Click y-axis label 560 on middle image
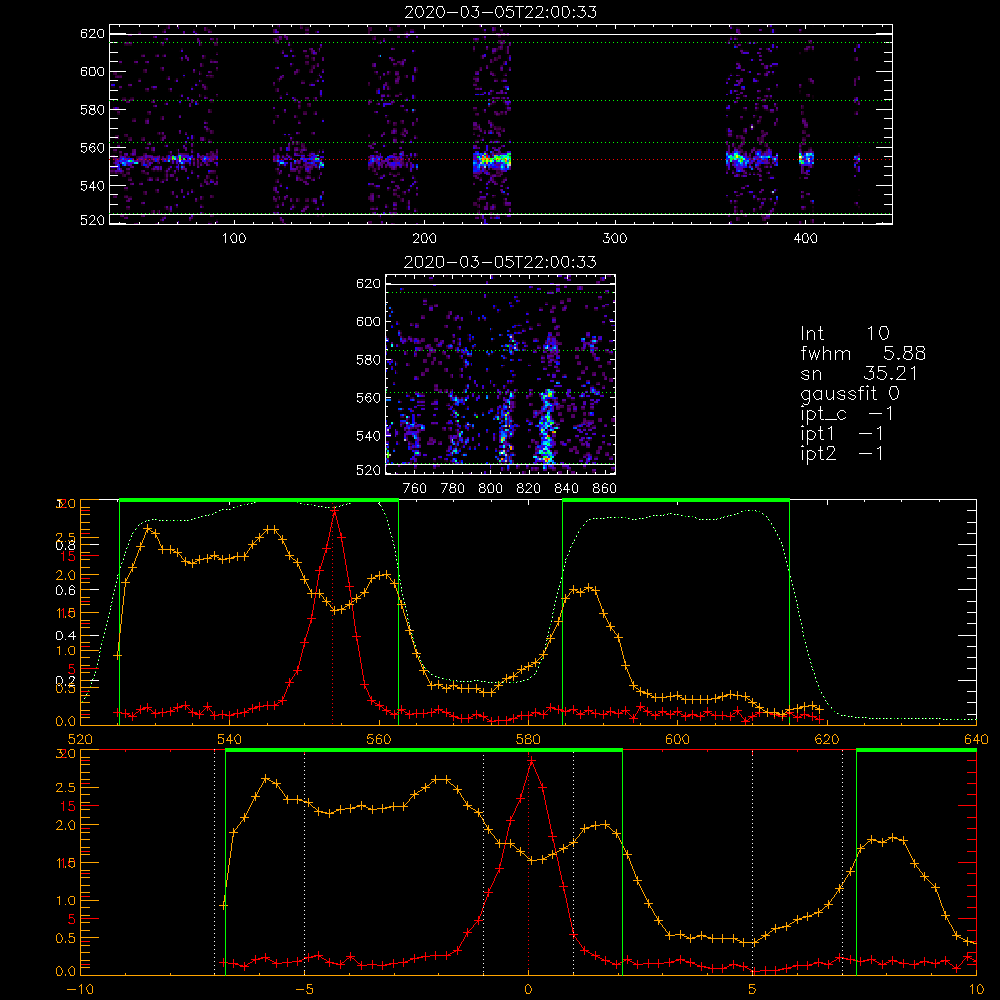Screen dimensions: 1000x1000 (369, 398)
